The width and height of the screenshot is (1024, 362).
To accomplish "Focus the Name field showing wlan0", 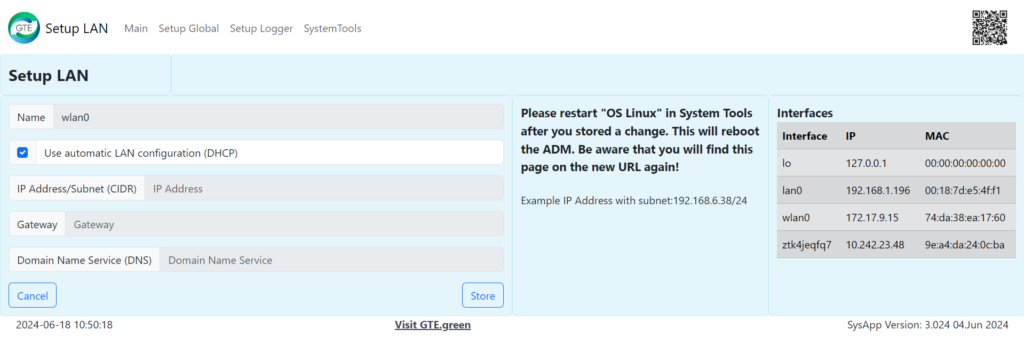I will coord(278,117).
